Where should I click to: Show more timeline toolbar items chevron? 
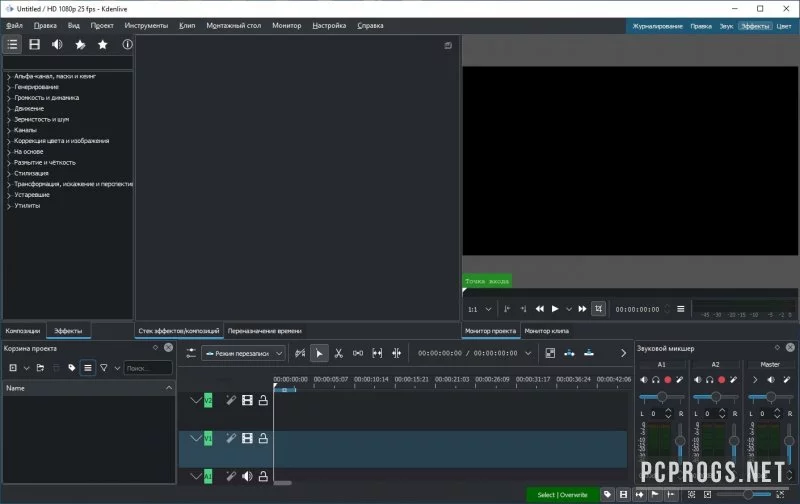[623, 353]
